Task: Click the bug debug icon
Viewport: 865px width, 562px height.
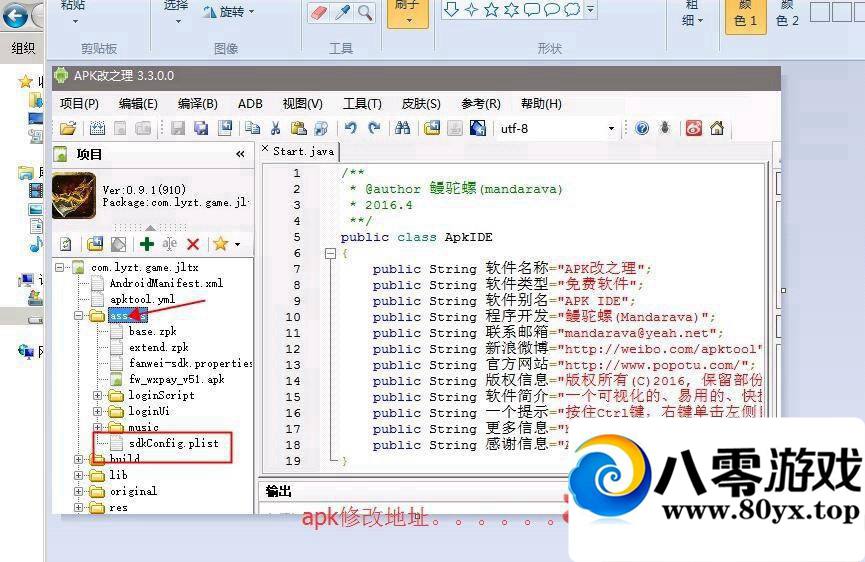Action: coord(665,129)
